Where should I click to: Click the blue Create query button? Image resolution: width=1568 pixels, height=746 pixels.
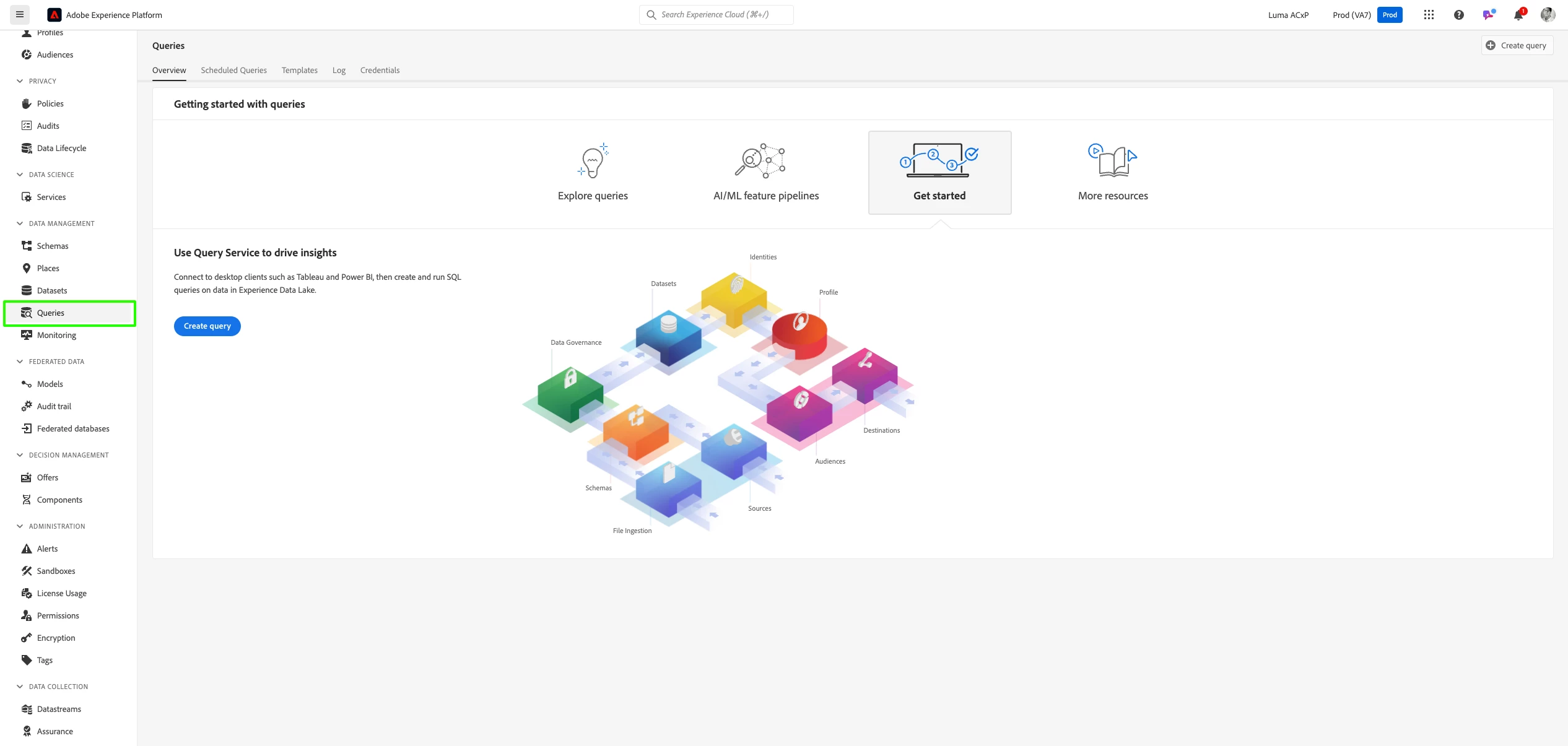click(x=207, y=326)
